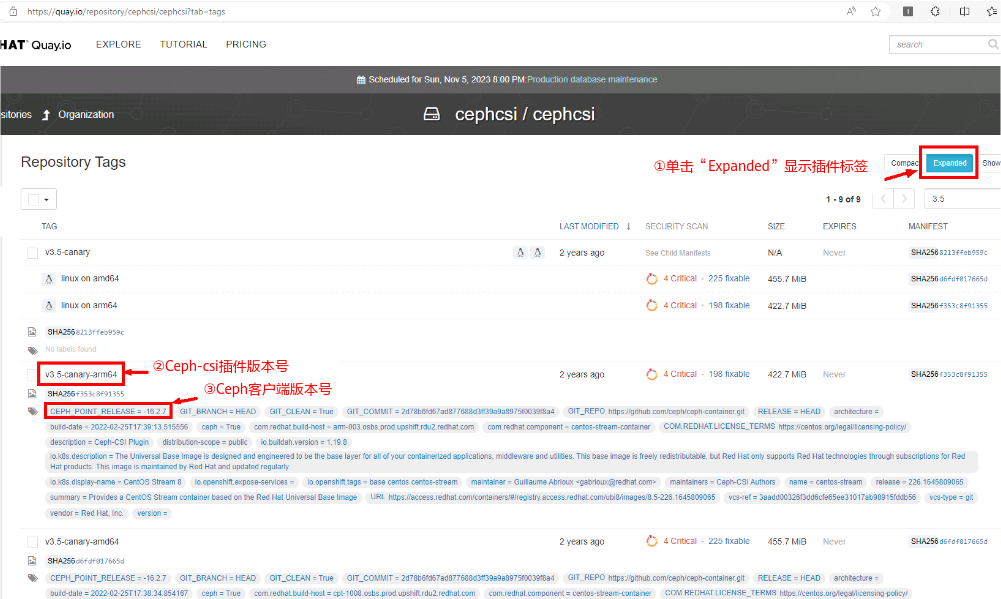Check the v3.5-canary-amd64 tag checkbox

point(32,542)
